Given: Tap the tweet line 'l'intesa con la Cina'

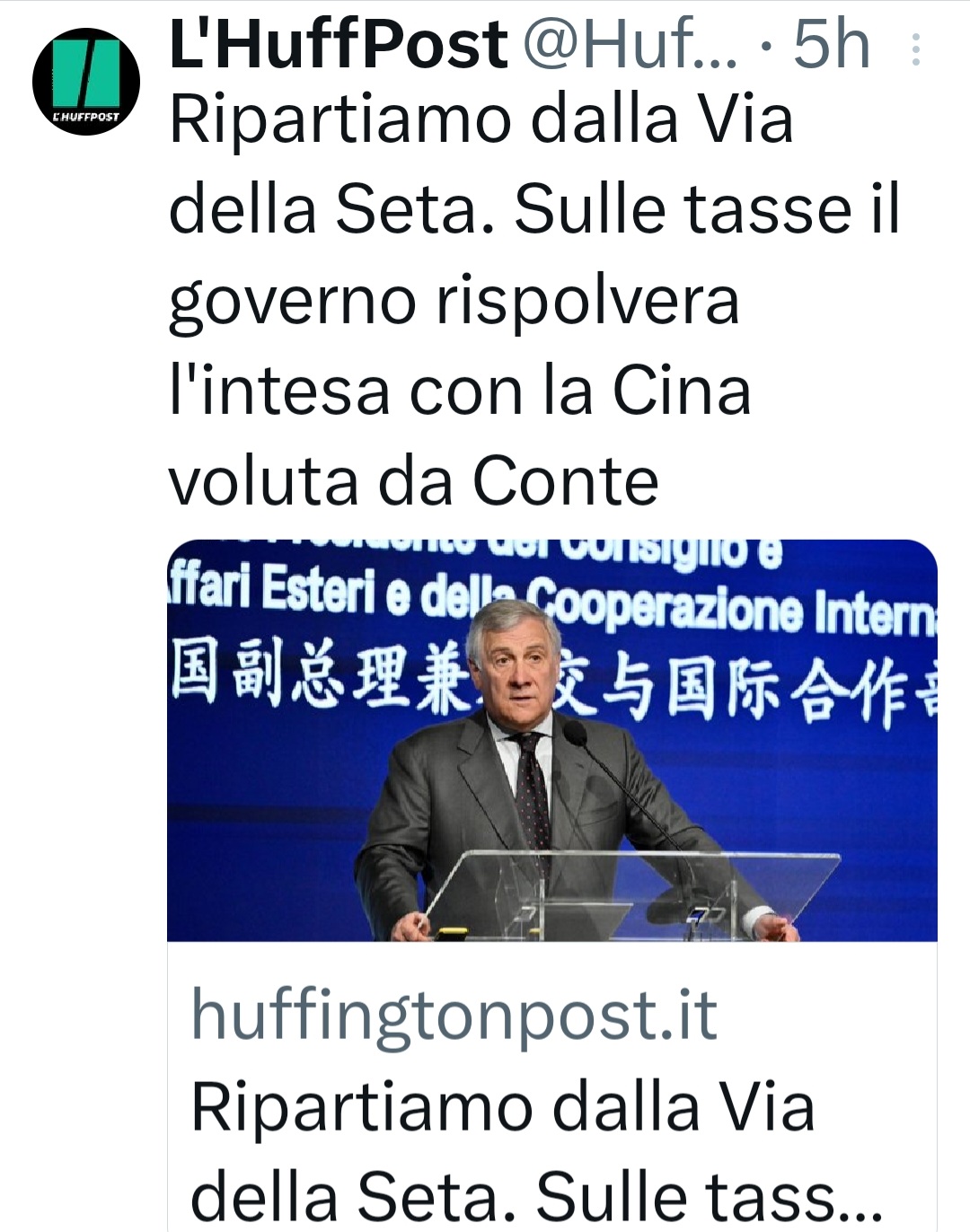Looking at the screenshot, I should (459, 391).
